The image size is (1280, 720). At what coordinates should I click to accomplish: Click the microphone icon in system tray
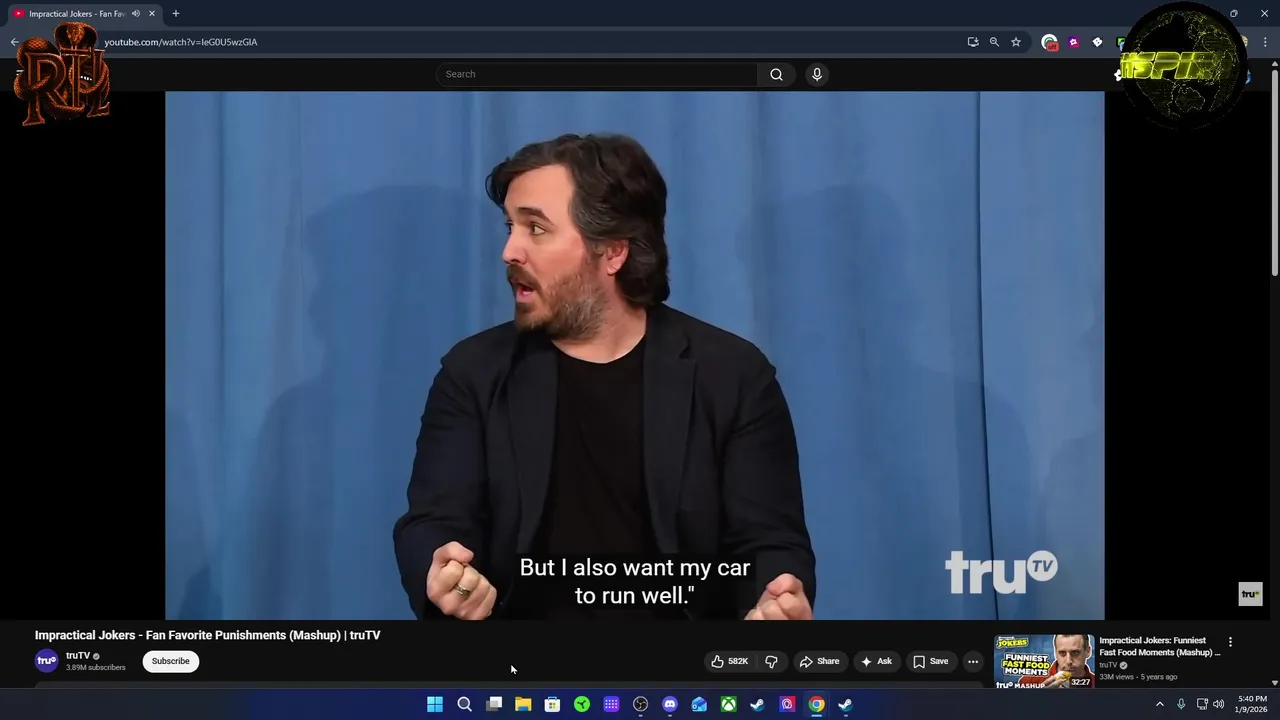click(x=1181, y=705)
